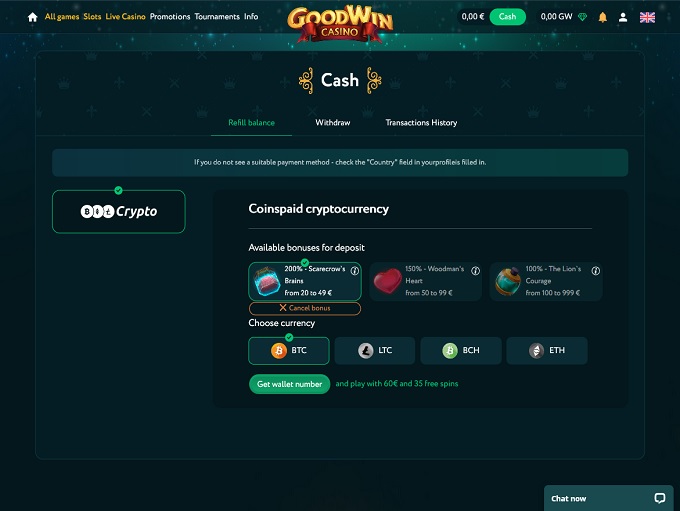Select the Crypto payment method card
This screenshot has width=680, height=511.
point(118,212)
